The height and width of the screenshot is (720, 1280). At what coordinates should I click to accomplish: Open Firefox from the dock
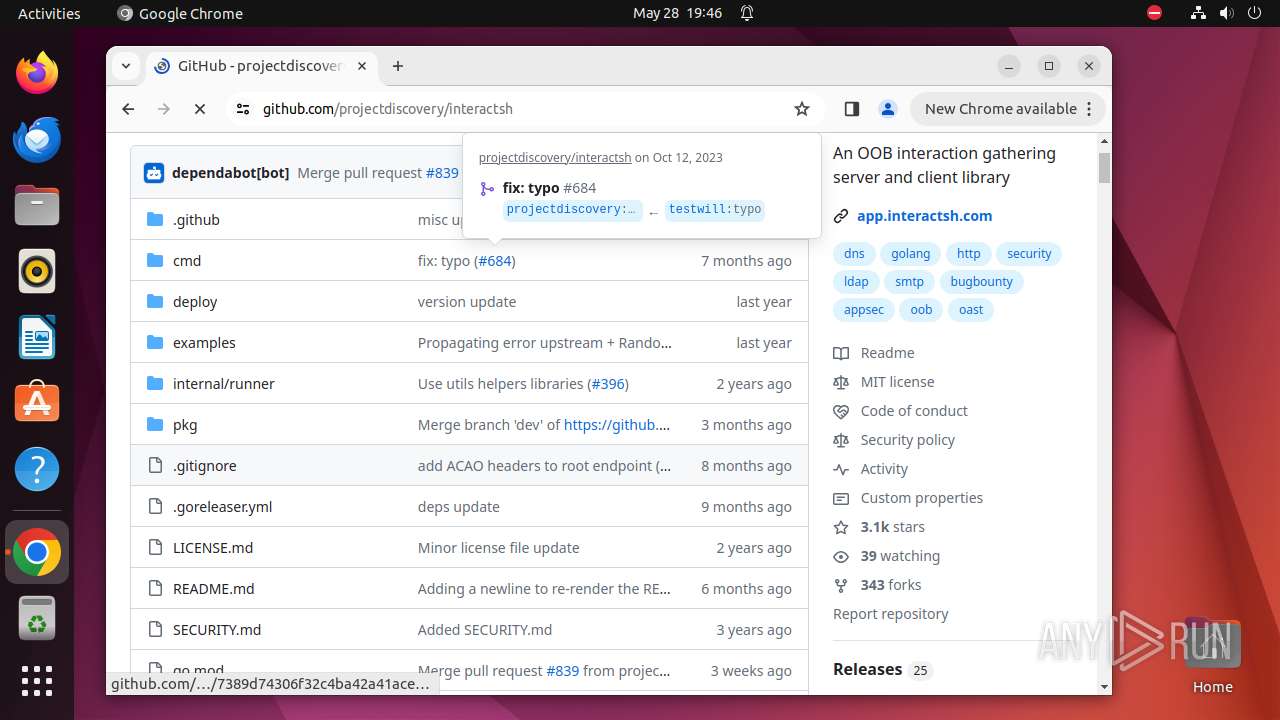click(x=37, y=73)
